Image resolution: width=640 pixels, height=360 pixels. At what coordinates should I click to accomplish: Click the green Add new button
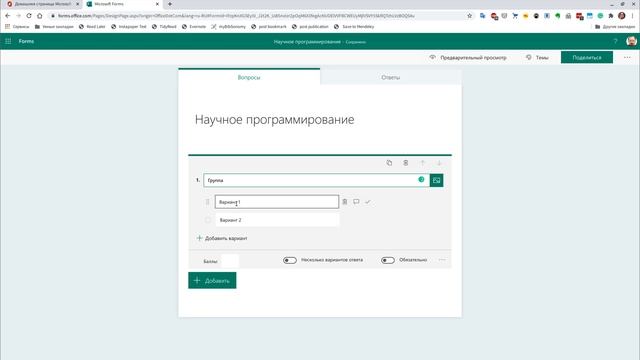212,280
